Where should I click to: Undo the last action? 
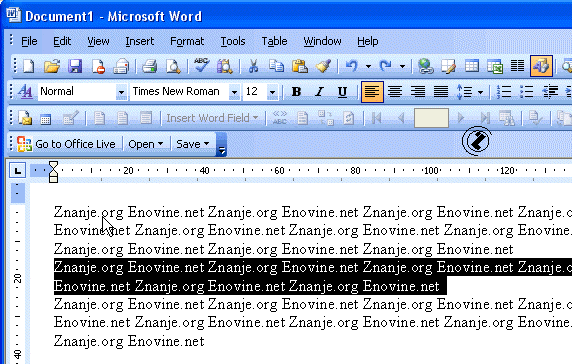click(352, 66)
